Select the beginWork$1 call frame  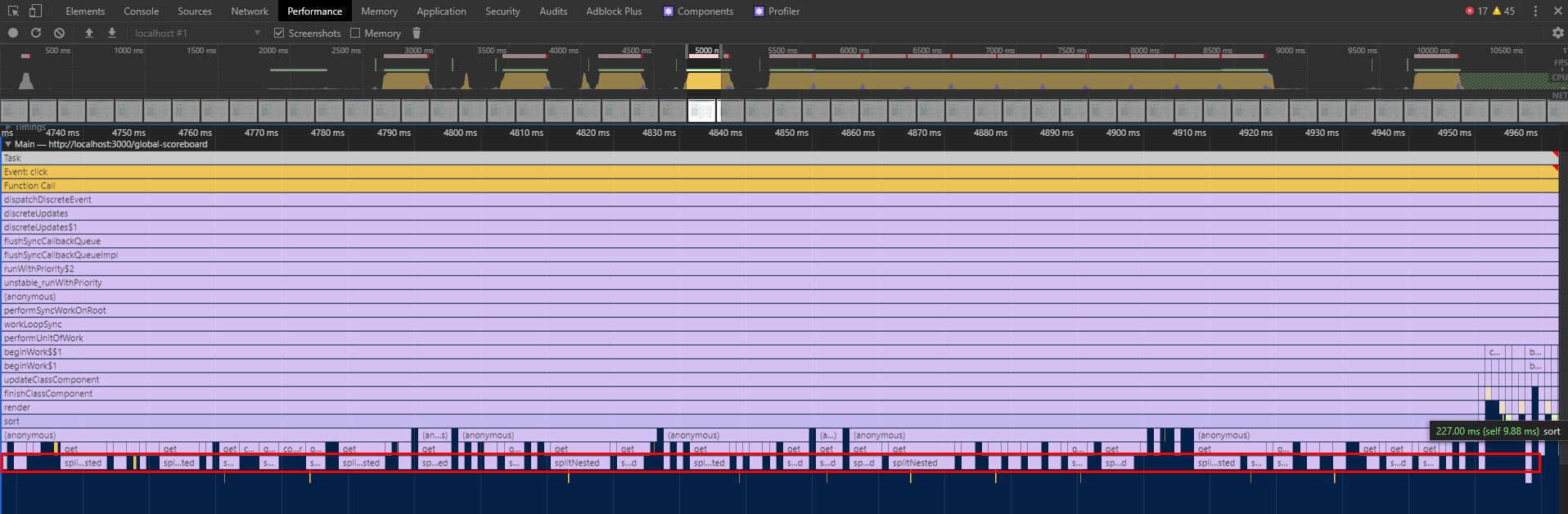point(743,366)
